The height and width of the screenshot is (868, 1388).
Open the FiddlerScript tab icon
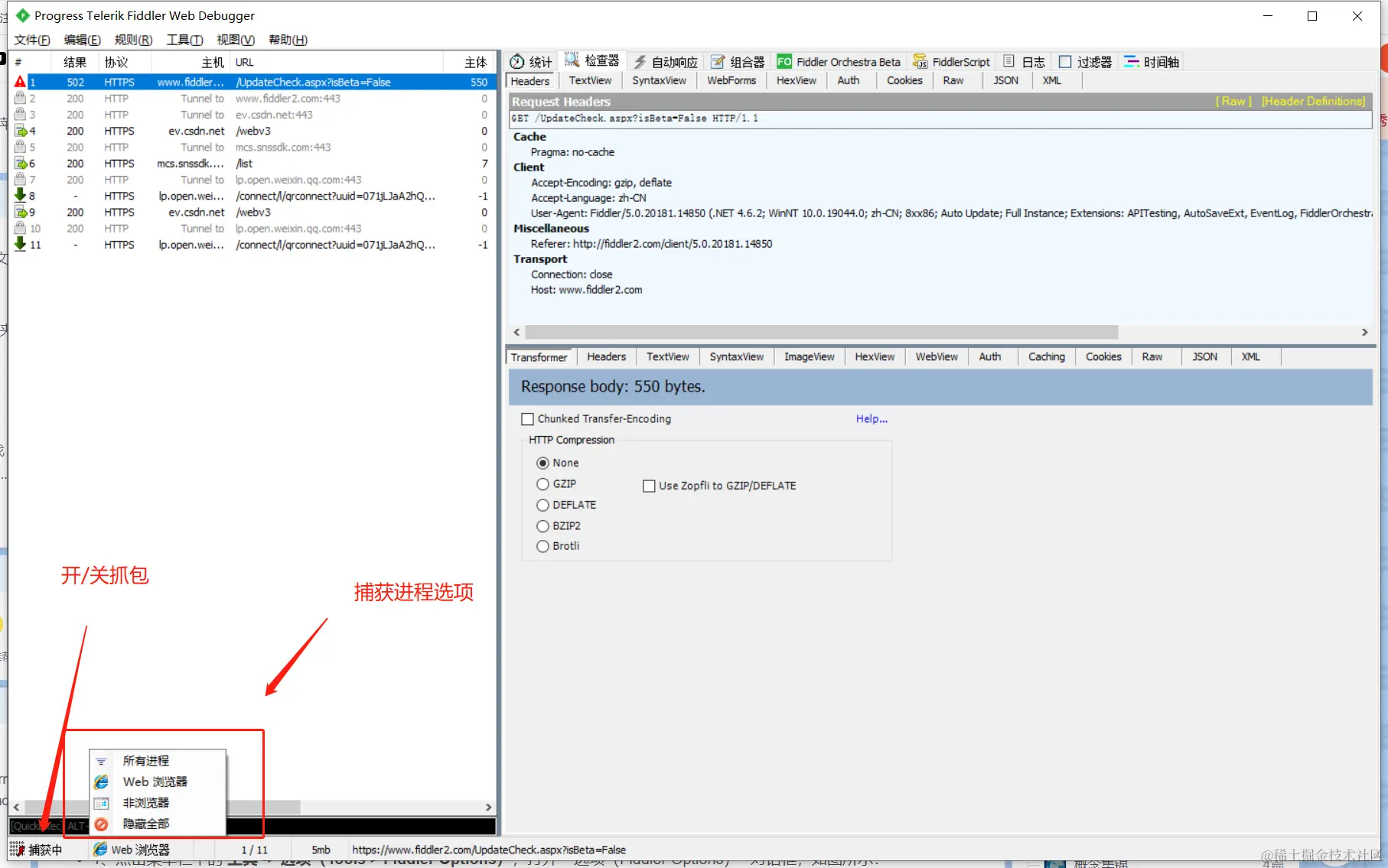[x=920, y=62]
